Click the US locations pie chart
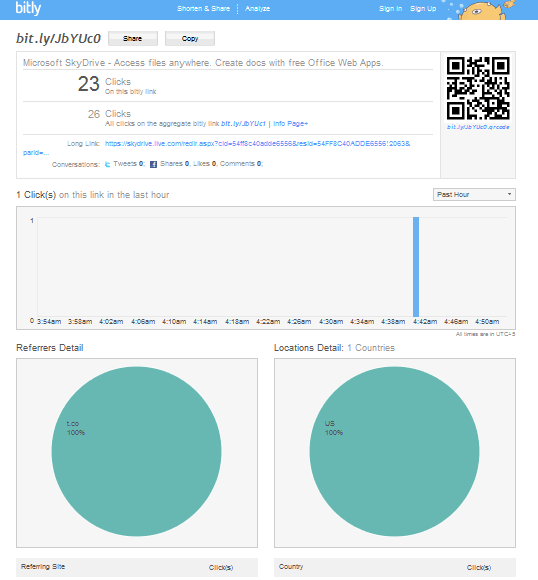The width and height of the screenshot is (538, 580). point(394,451)
